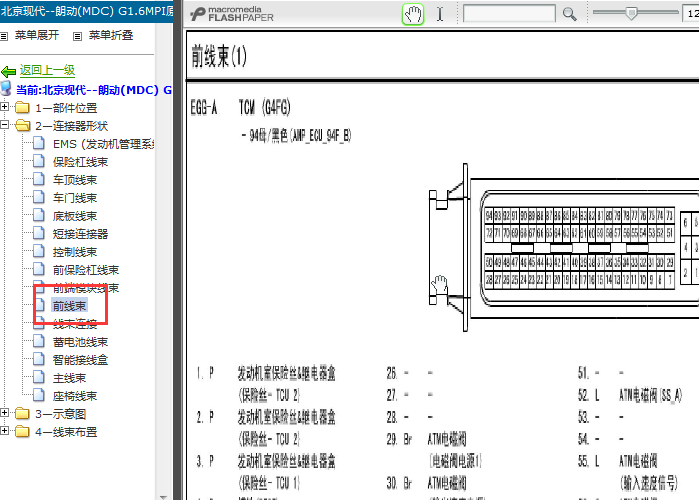The height and width of the screenshot is (500, 699).
Task: Click the page icon beside 主线束
Action: coord(39,377)
